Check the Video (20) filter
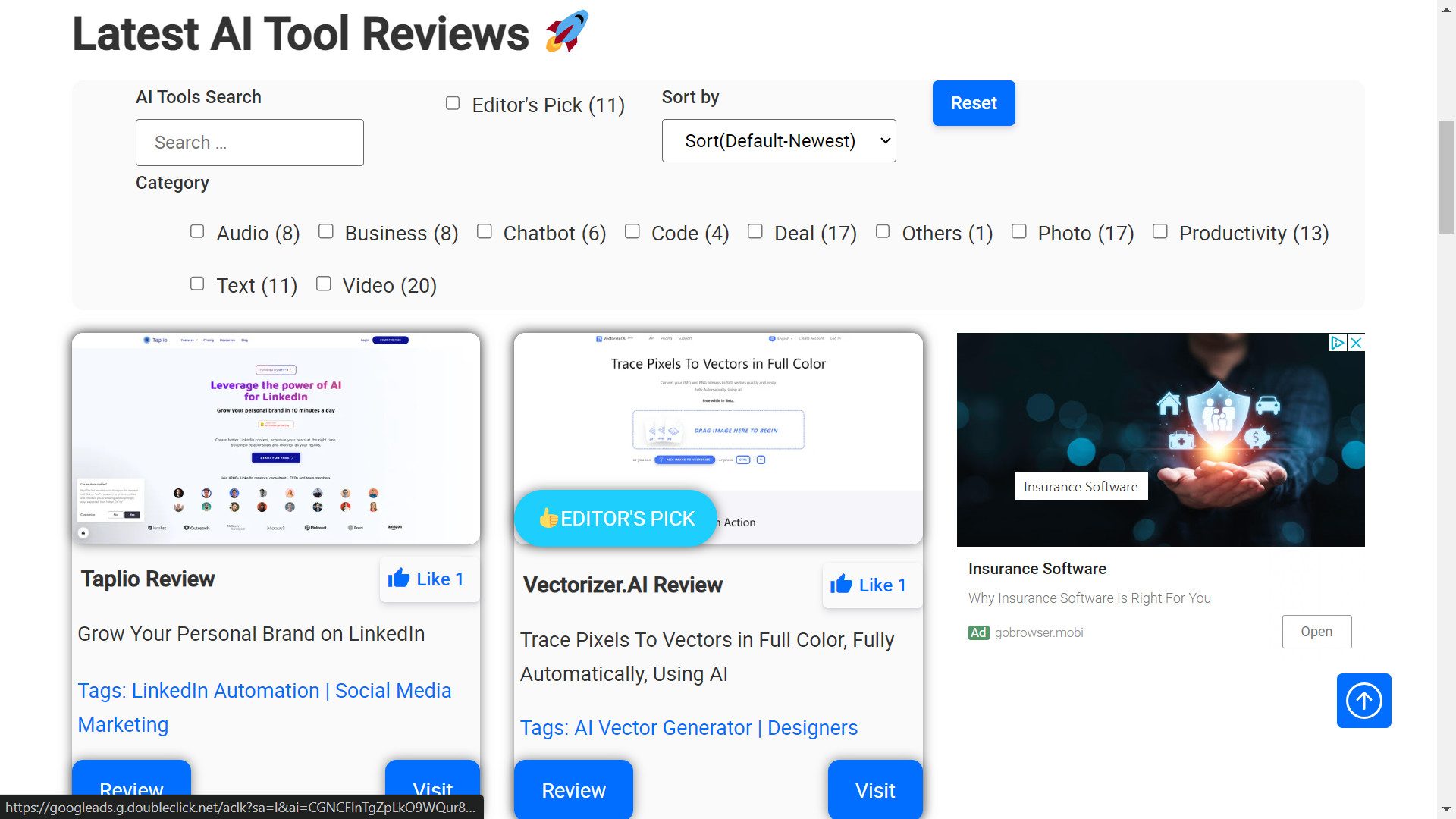1456x819 pixels. 324,284
